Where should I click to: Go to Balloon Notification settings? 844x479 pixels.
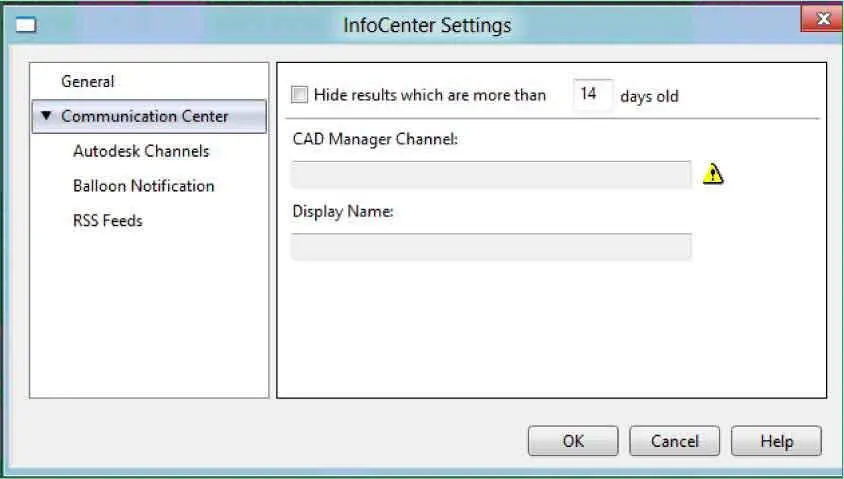[x=143, y=186]
